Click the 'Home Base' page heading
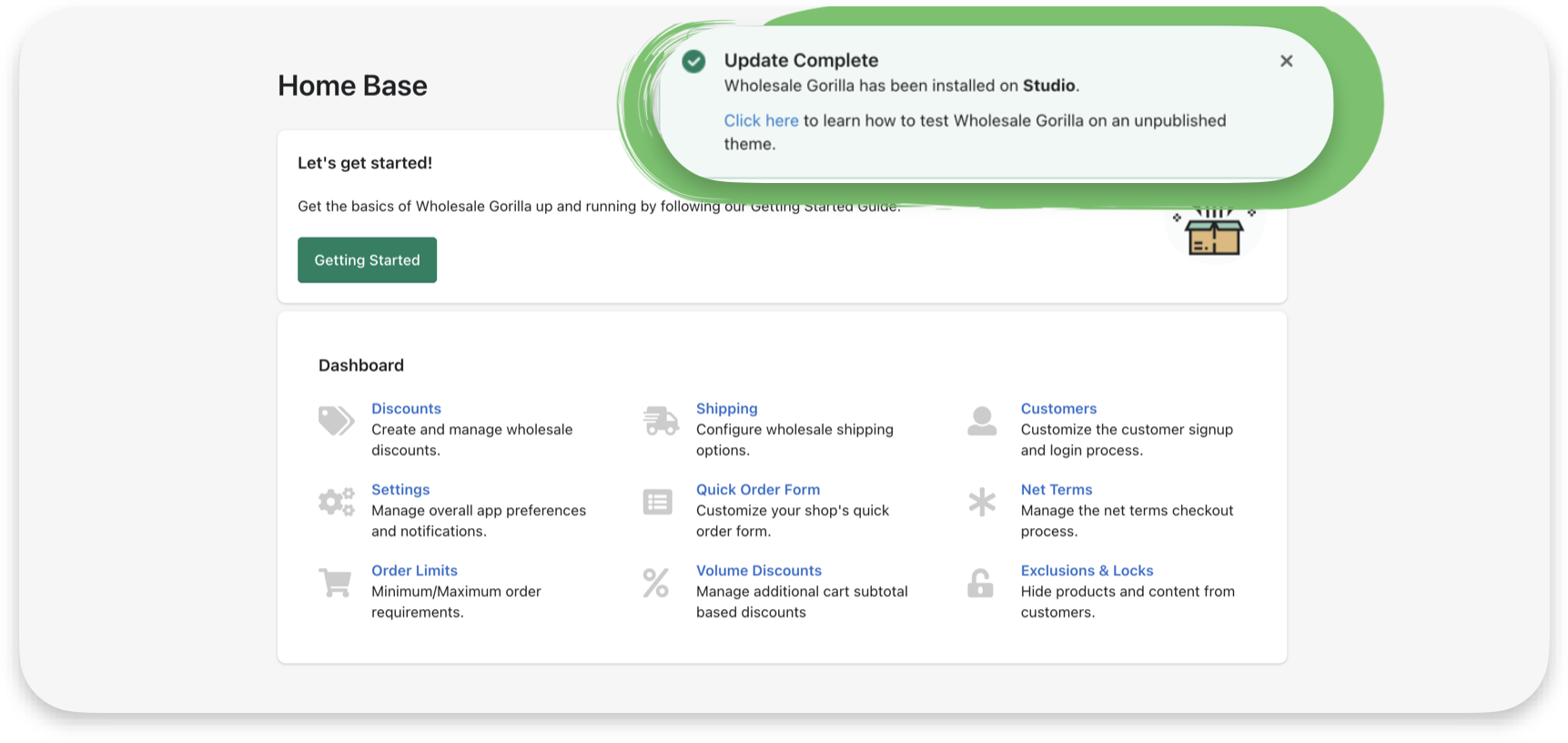This screenshot has width=1568, height=743. (352, 86)
